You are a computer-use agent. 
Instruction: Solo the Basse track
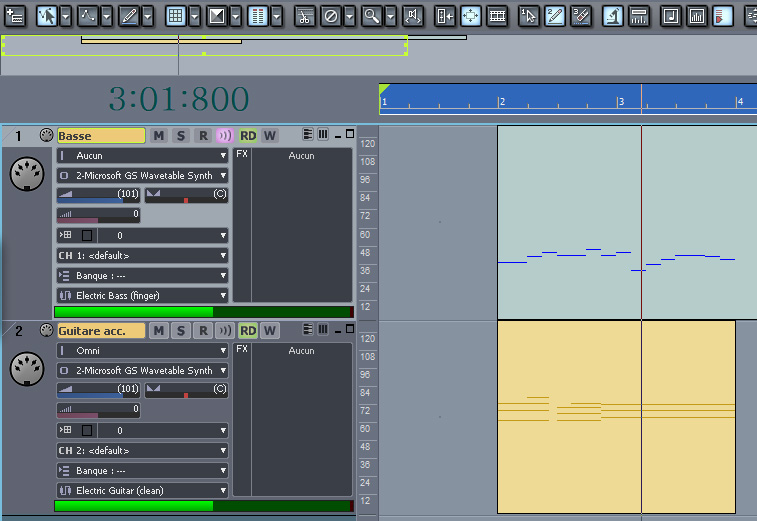coord(181,136)
